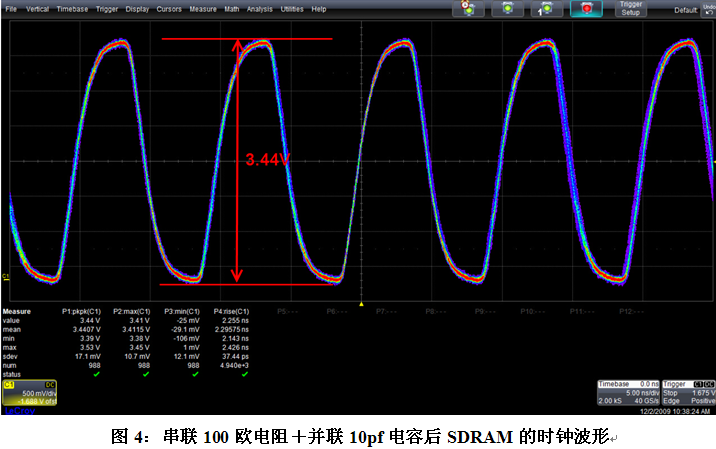Open the Utilities menu
716x449 pixels.
click(x=292, y=9)
